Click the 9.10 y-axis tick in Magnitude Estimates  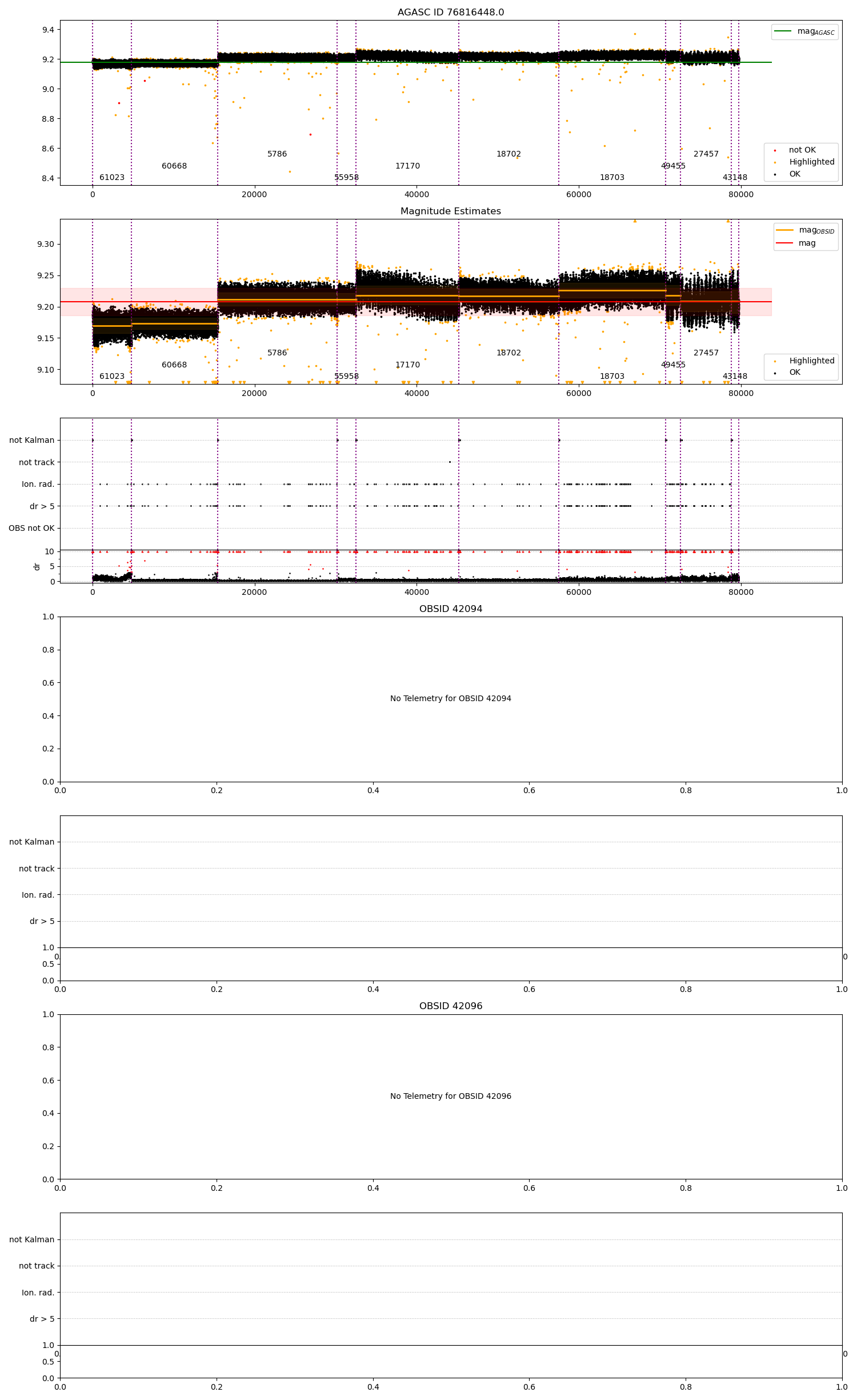[x=46, y=370]
